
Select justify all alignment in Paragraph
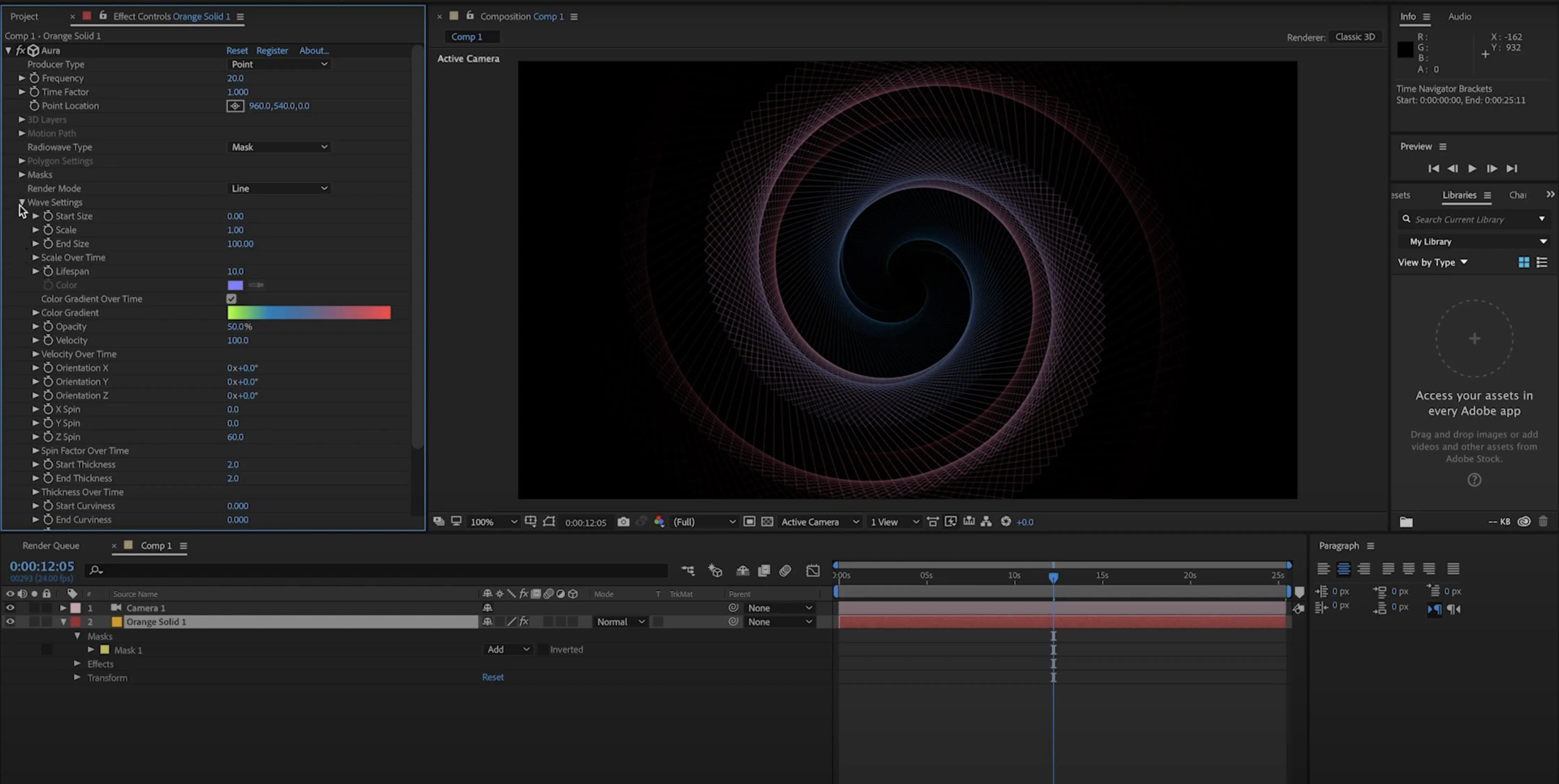[1453, 569]
